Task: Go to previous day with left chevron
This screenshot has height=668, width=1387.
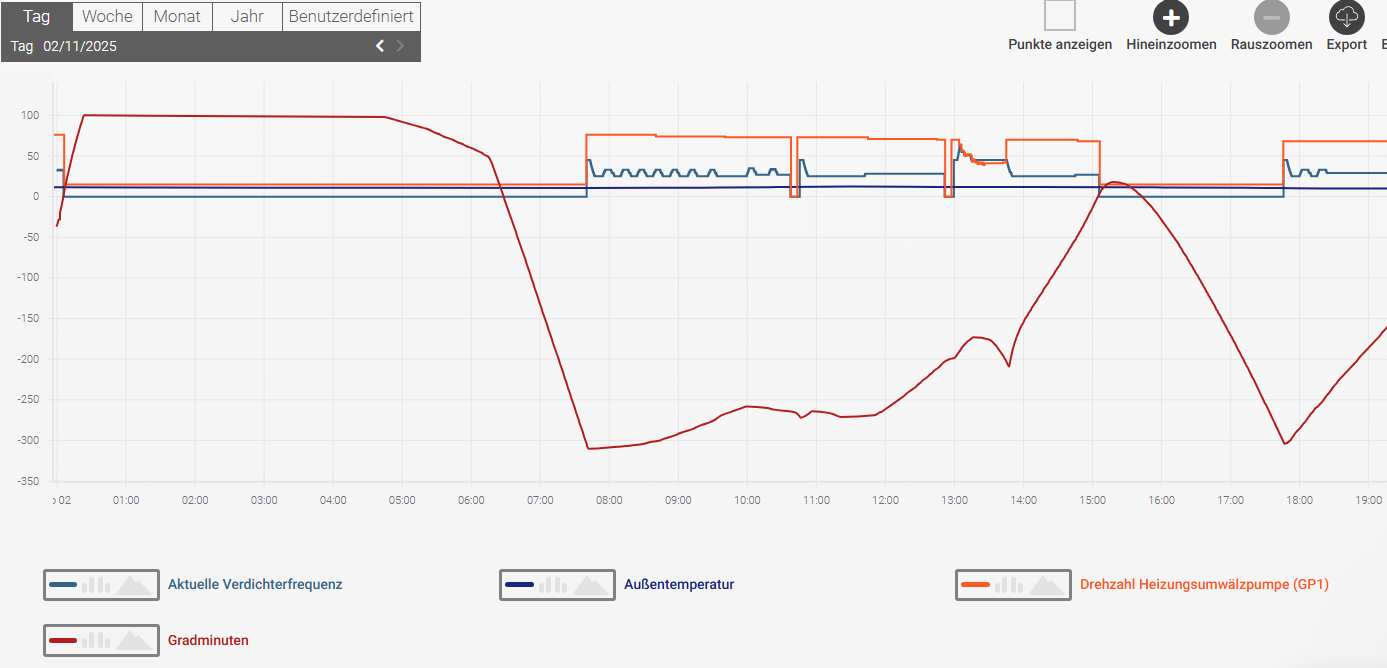Action: click(380, 46)
